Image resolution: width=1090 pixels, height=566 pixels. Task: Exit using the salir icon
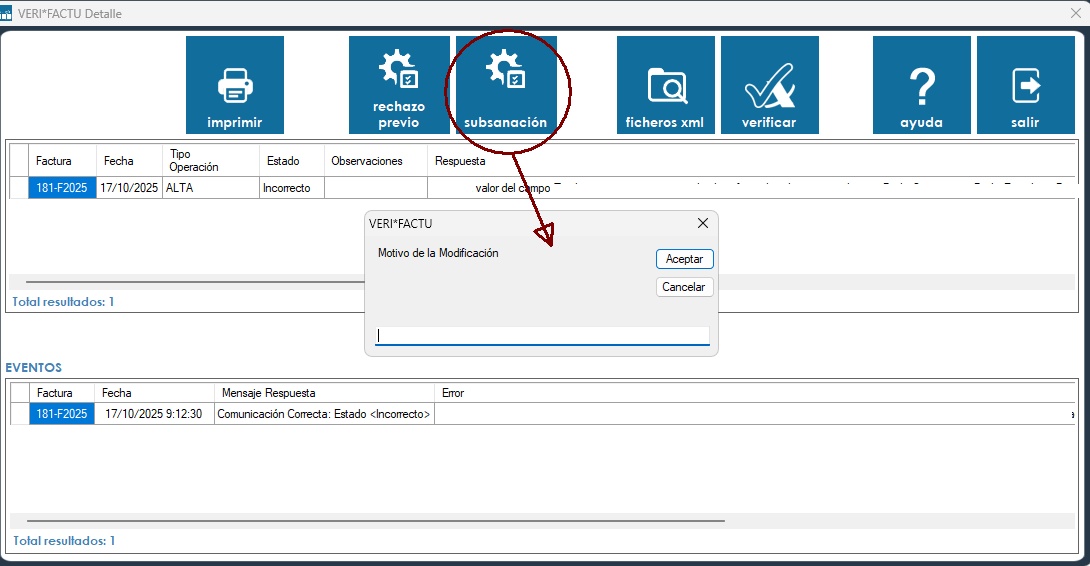[x=1025, y=86]
